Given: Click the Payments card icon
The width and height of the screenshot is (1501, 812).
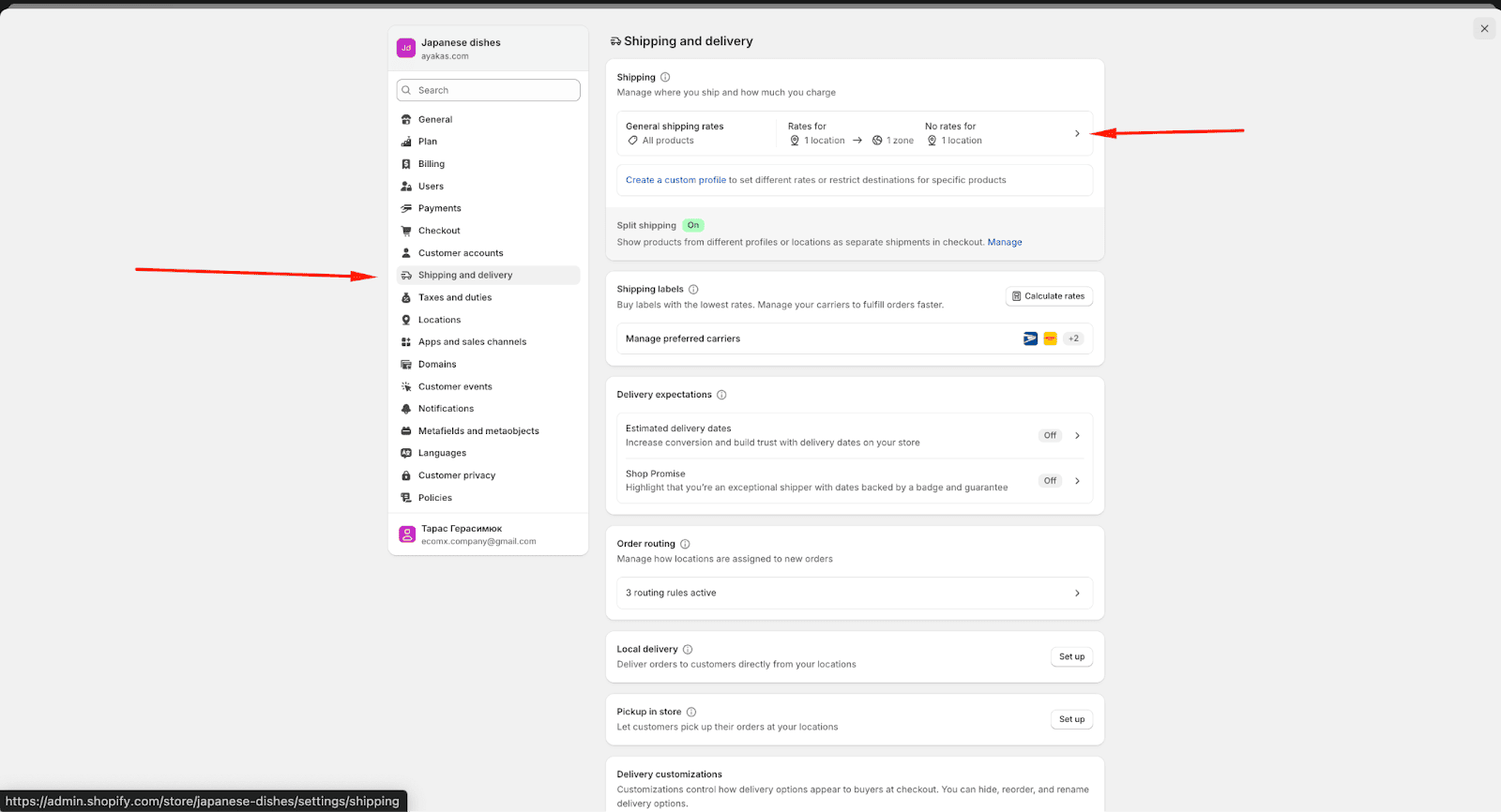Looking at the screenshot, I should point(406,208).
